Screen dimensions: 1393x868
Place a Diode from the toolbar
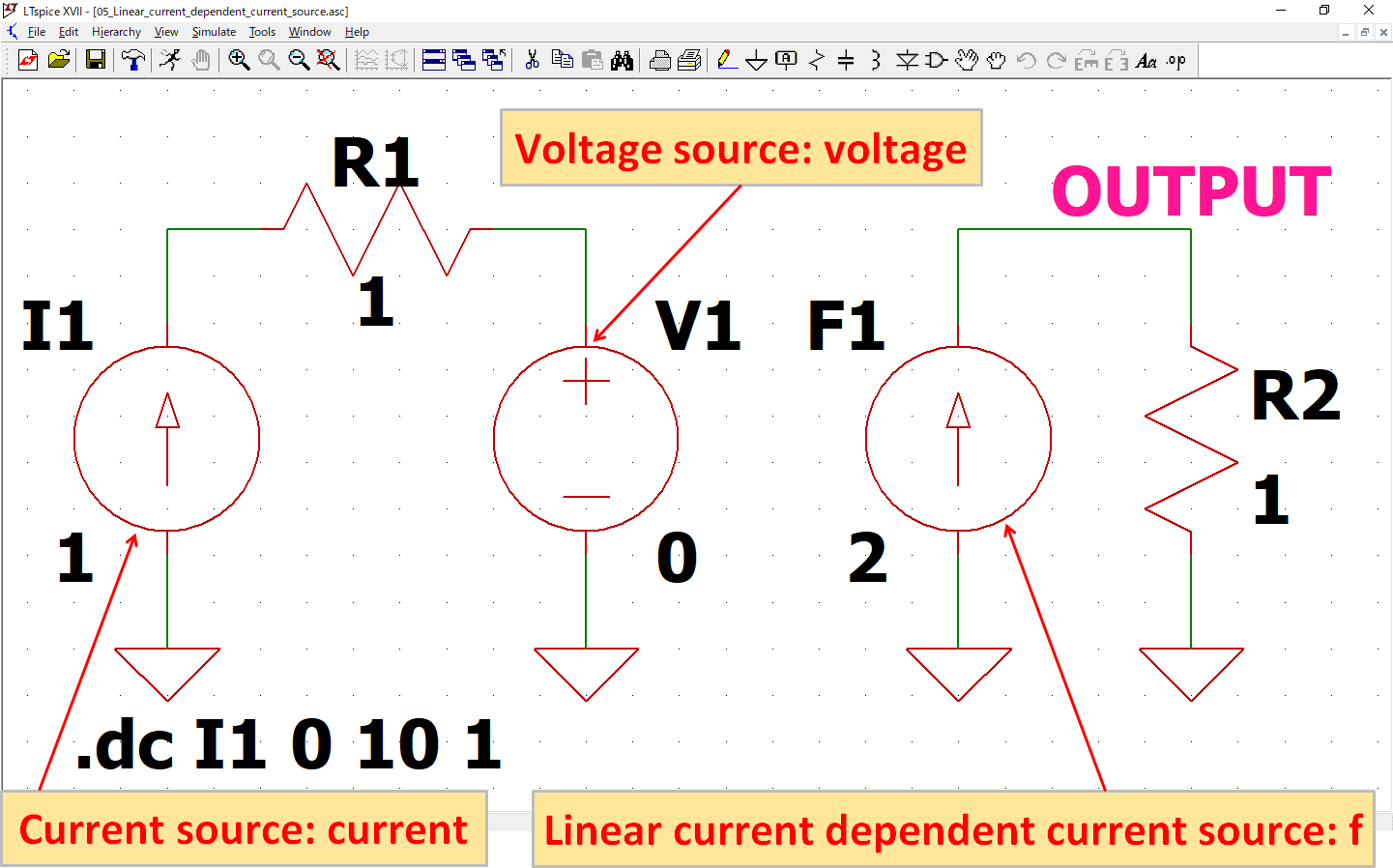(907, 60)
